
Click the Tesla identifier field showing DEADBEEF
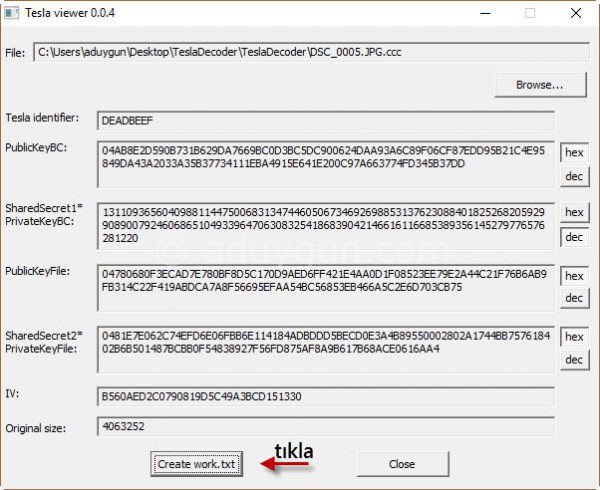pyautogui.click(x=326, y=121)
